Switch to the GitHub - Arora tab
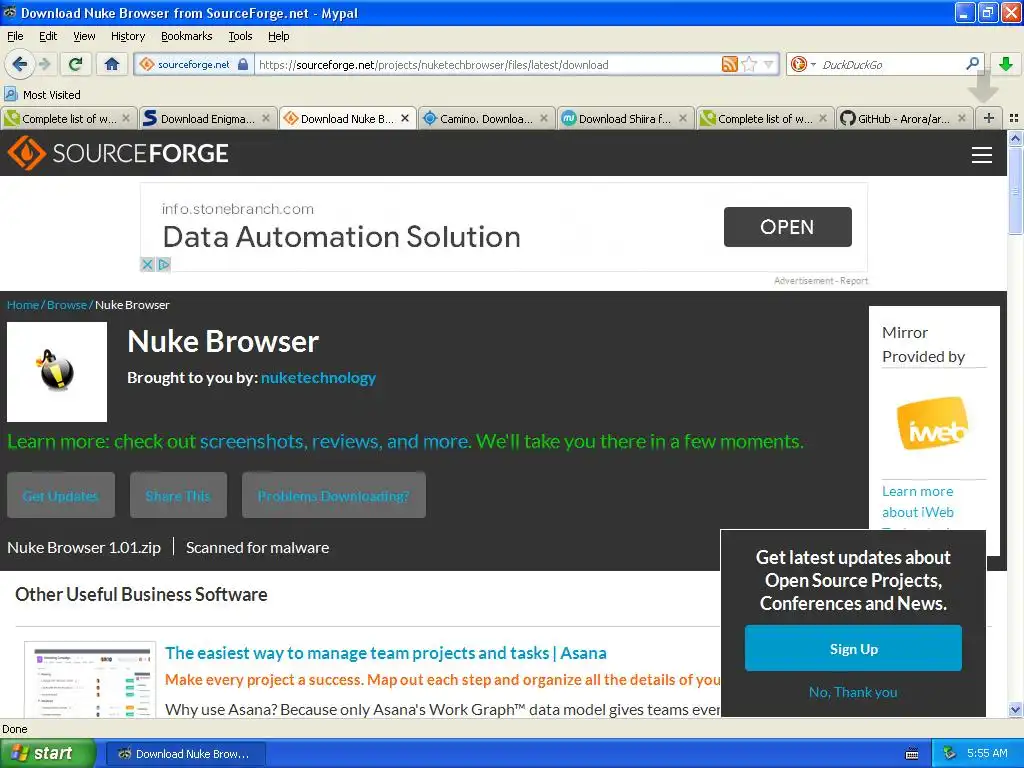This screenshot has width=1024, height=768. [x=903, y=118]
